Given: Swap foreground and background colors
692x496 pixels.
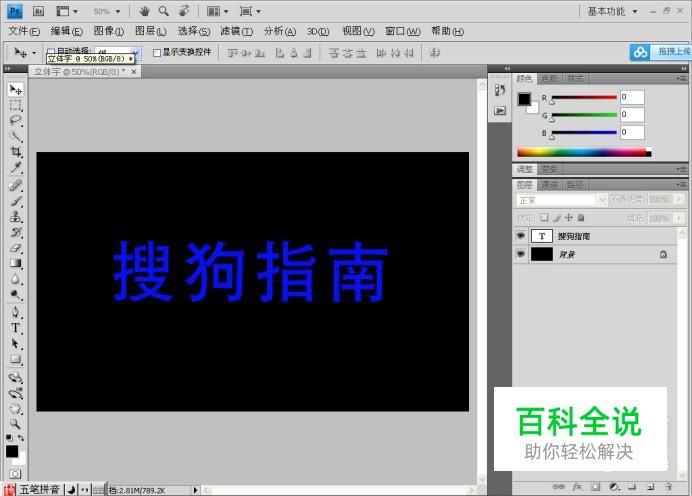Looking at the screenshot, I should tap(21, 438).
